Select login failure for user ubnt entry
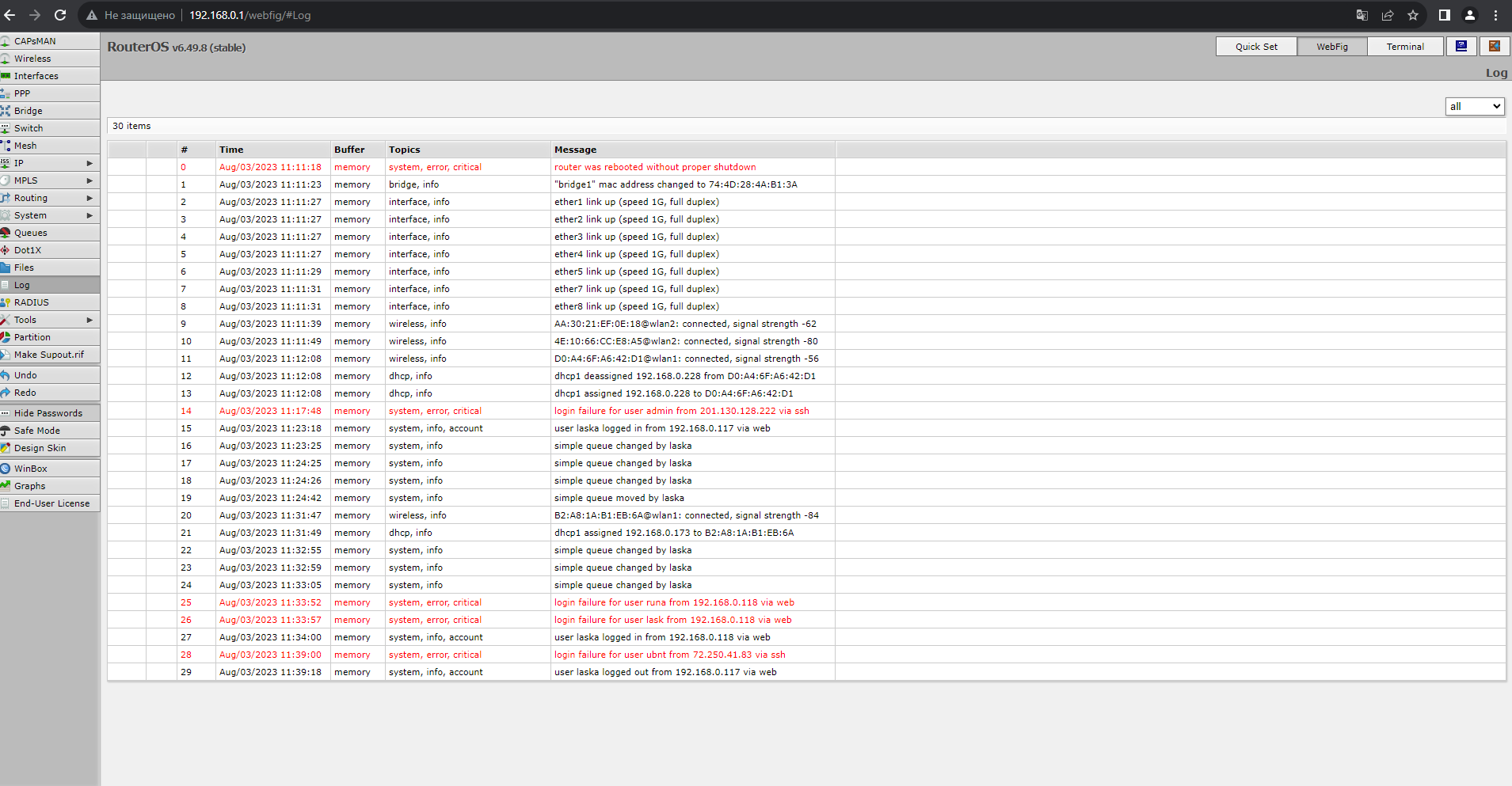 tap(670, 655)
